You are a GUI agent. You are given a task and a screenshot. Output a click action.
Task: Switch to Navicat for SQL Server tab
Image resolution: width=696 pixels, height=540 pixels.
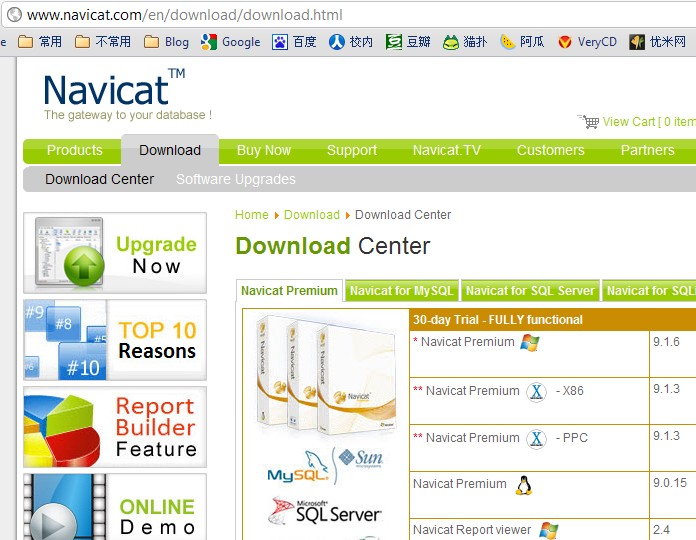(530, 291)
